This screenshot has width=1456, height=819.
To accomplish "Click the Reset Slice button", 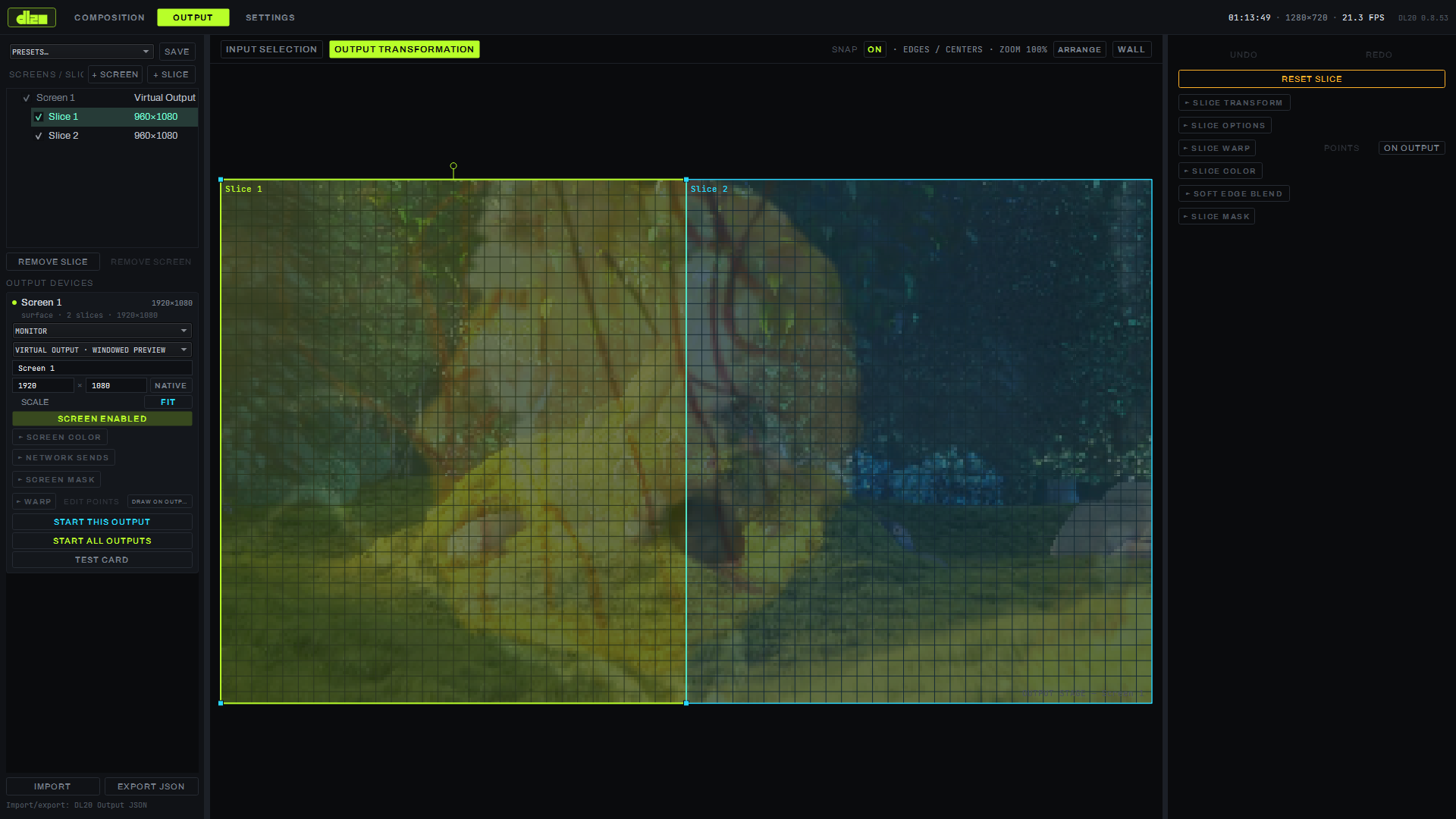I will (1311, 79).
